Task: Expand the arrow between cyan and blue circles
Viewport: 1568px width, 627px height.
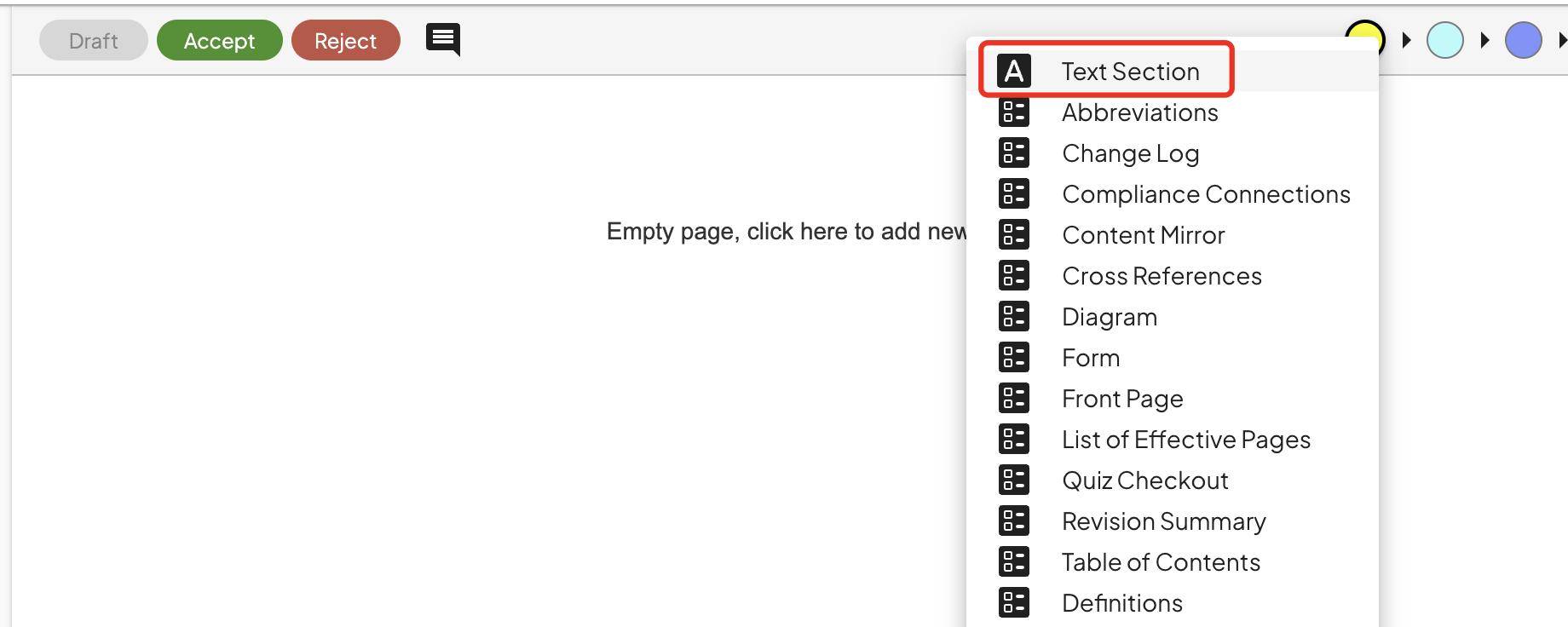Action: pyautogui.click(x=1485, y=39)
